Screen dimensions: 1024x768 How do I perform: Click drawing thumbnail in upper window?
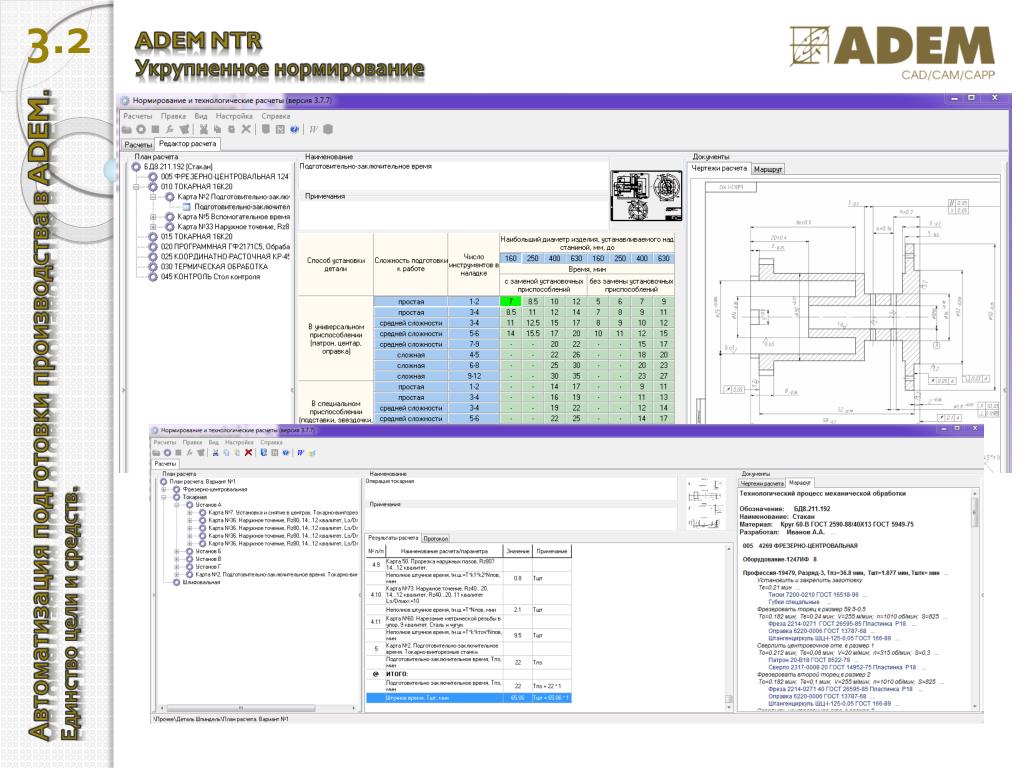[x=647, y=196]
